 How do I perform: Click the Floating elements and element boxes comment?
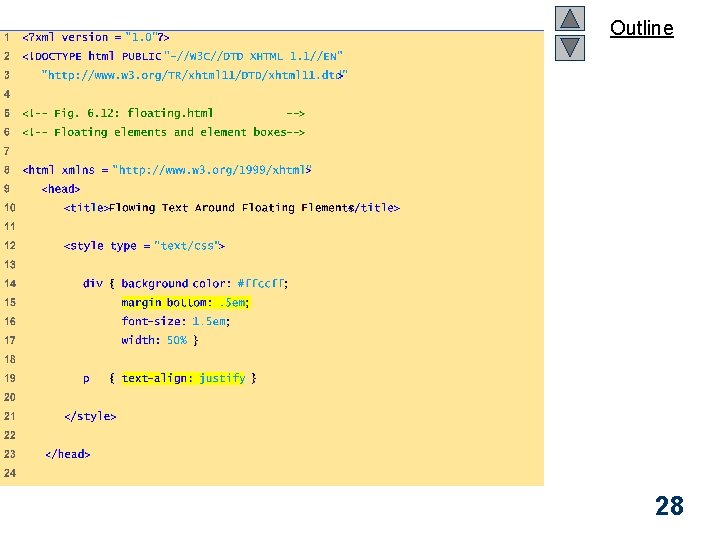(163, 132)
